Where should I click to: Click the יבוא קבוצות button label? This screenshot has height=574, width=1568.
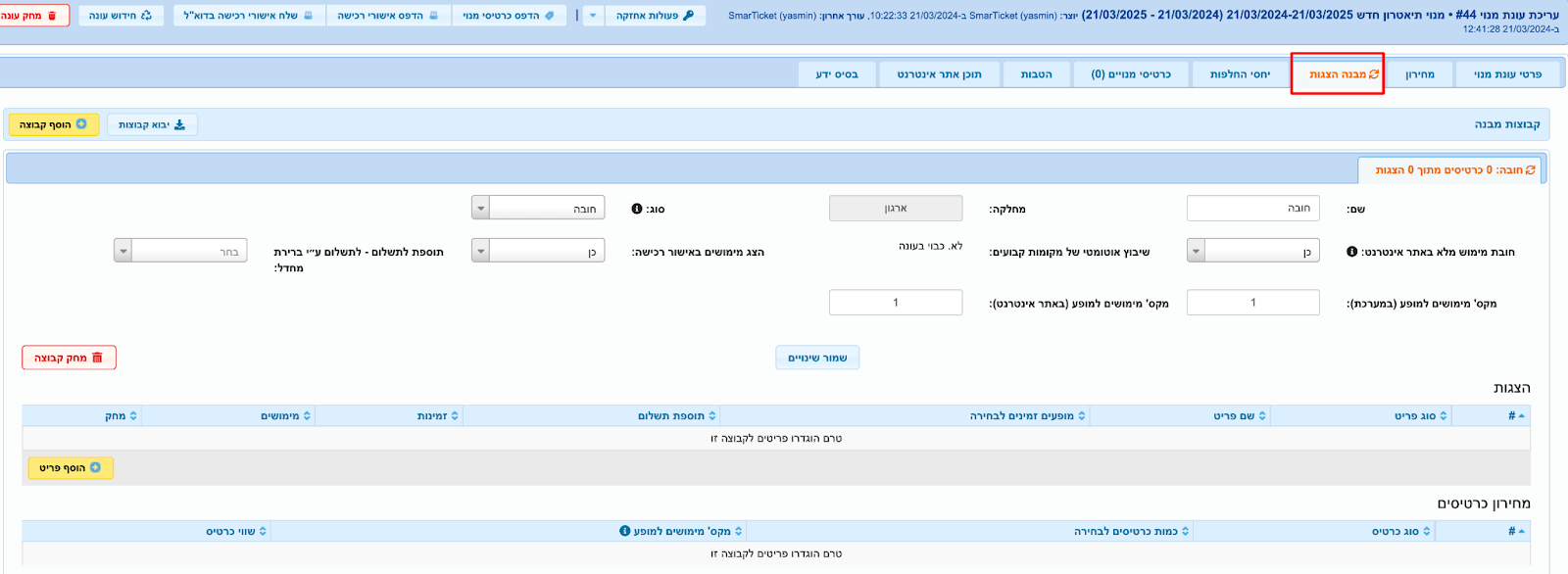[x=144, y=124]
